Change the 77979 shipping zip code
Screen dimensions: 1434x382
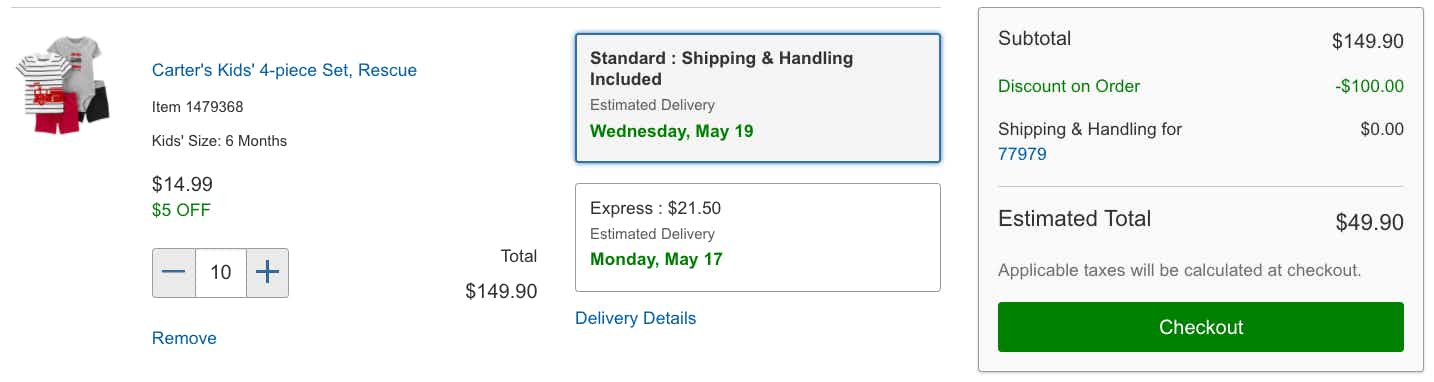(x=1022, y=154)
